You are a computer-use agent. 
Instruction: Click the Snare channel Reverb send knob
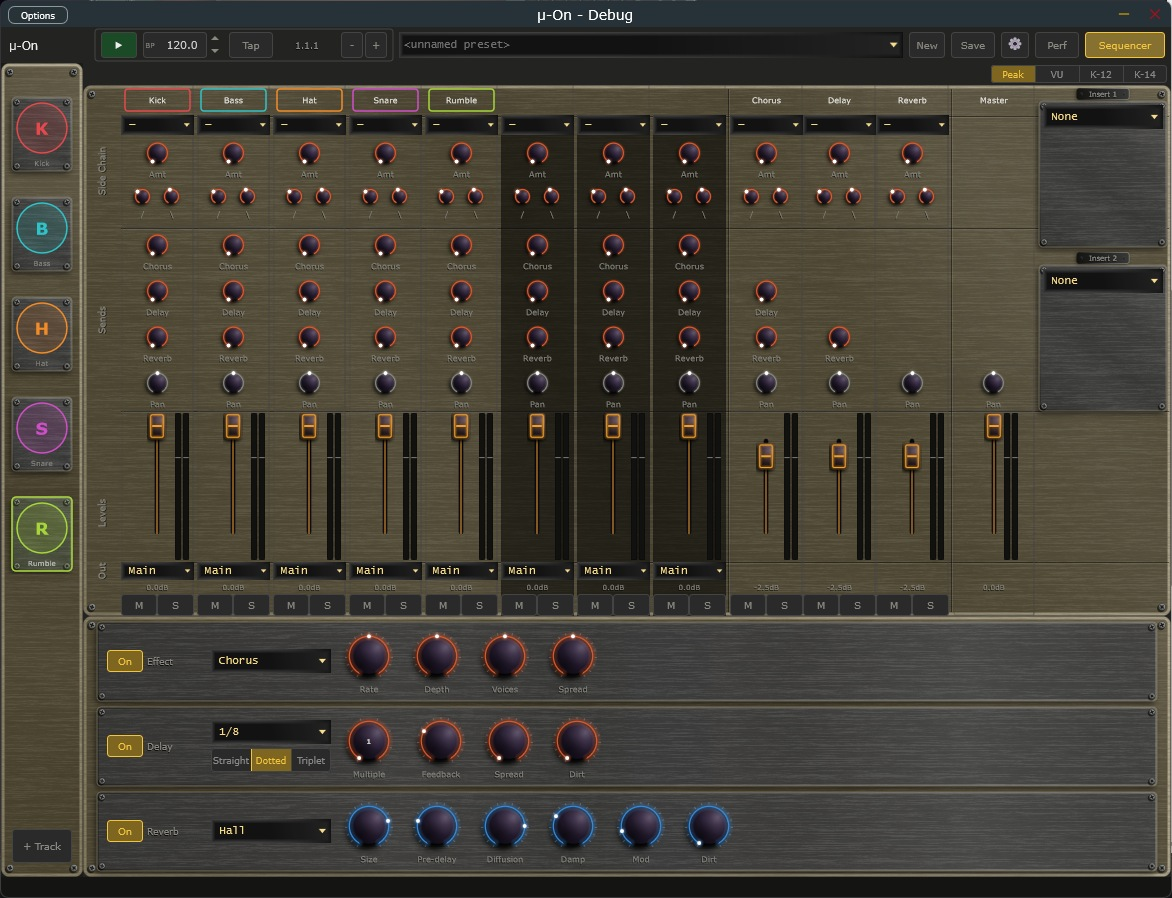385,337
